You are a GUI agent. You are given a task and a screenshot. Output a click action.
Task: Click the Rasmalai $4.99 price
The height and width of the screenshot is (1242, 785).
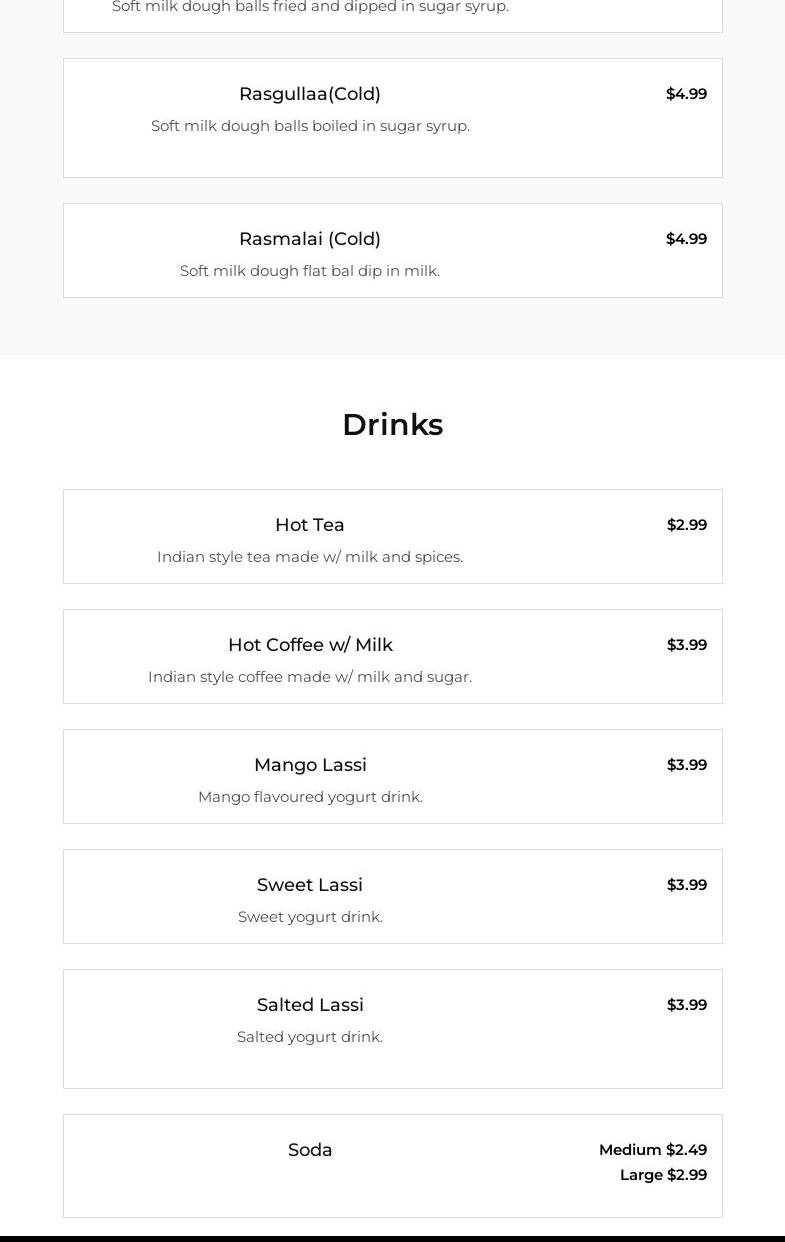click(x=686, y=239)
